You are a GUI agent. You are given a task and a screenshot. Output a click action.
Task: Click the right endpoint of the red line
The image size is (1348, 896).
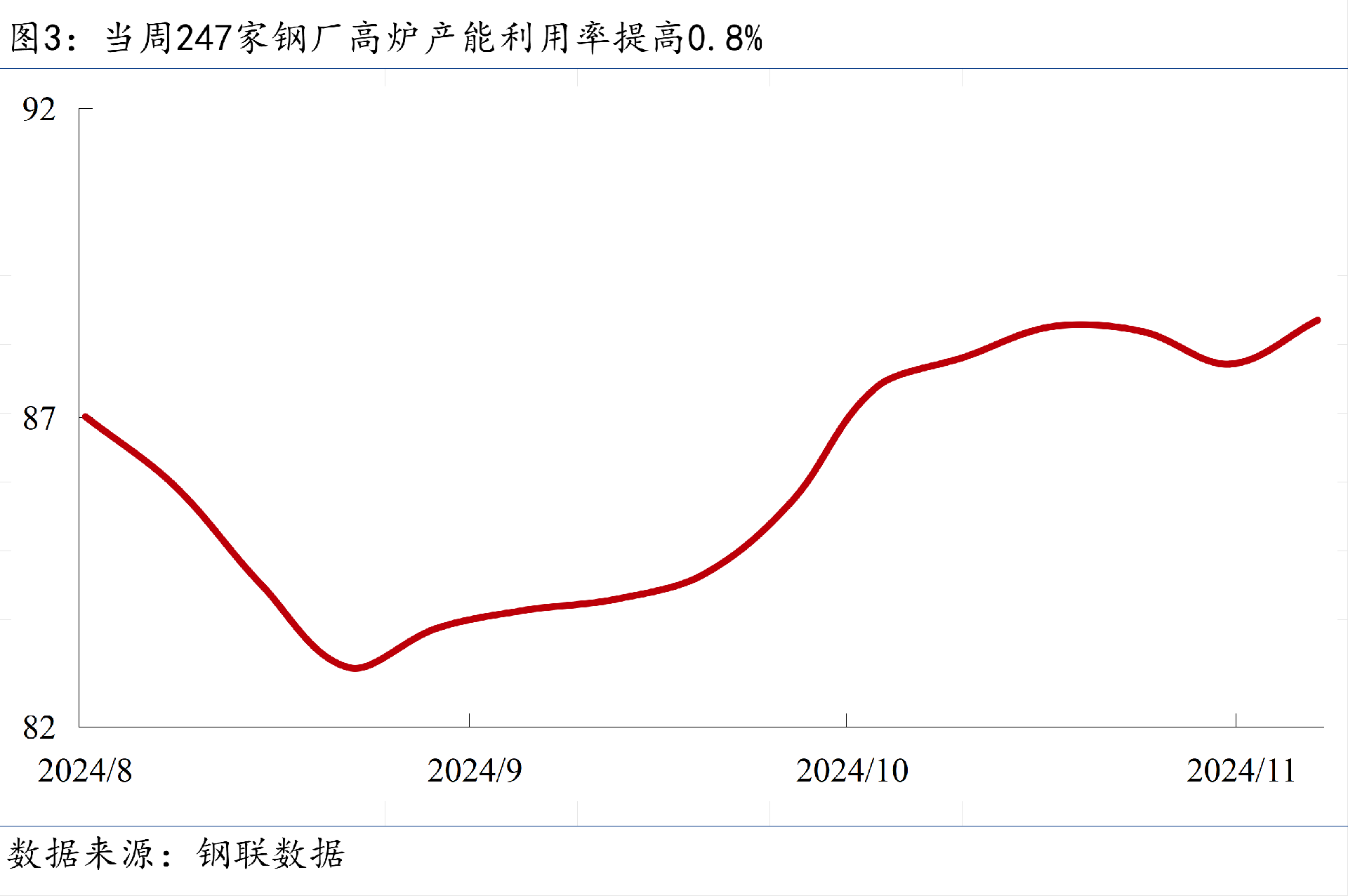[x=1317, y=321]
